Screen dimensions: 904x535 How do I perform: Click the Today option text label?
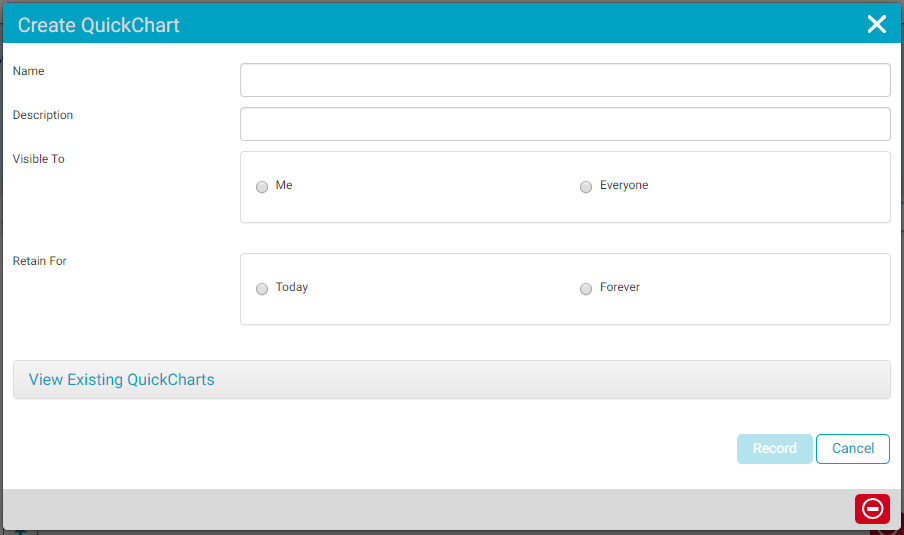point(292,287)
